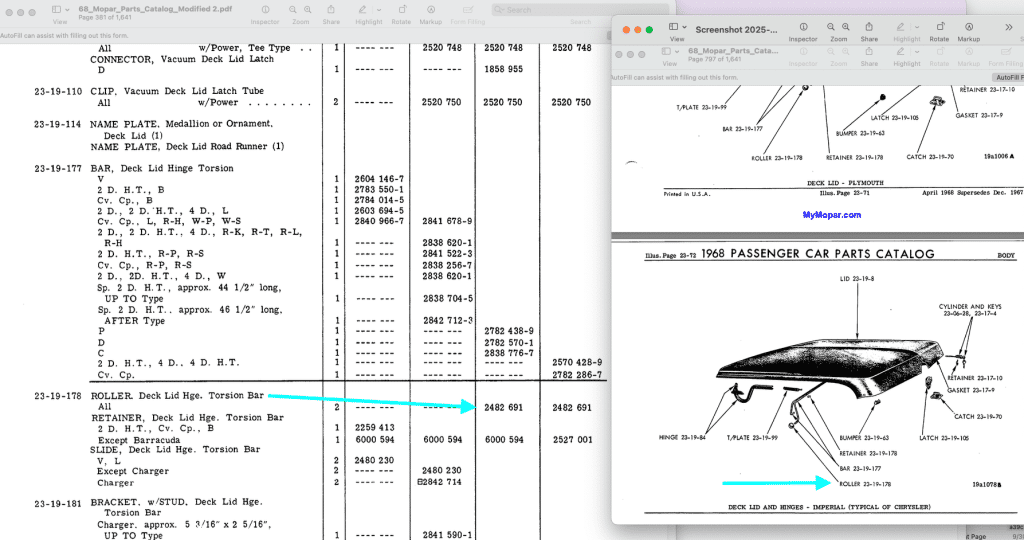The height and width of the screenshot is (540, 1024).
Task: Toggle Highlight pen in the page 797 window
Action: coord(901,53)
